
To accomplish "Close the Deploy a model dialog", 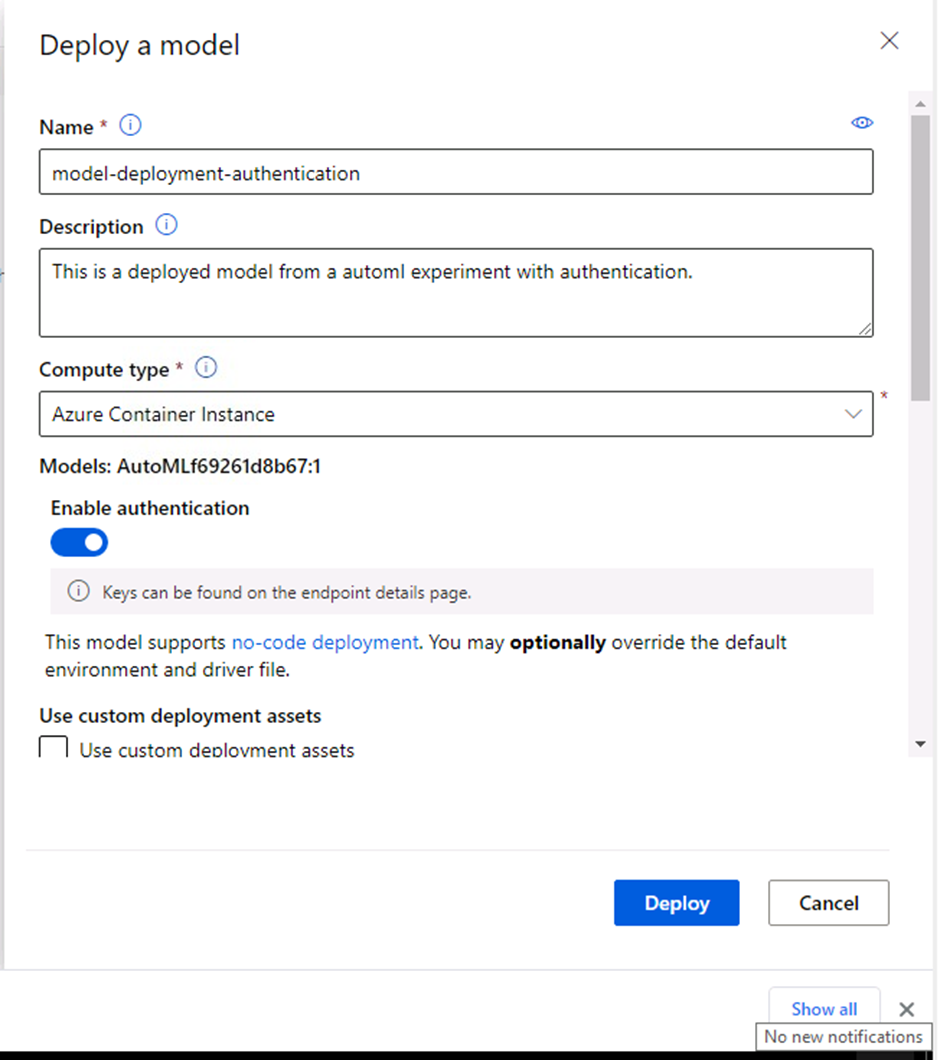I will click(889, 41).
